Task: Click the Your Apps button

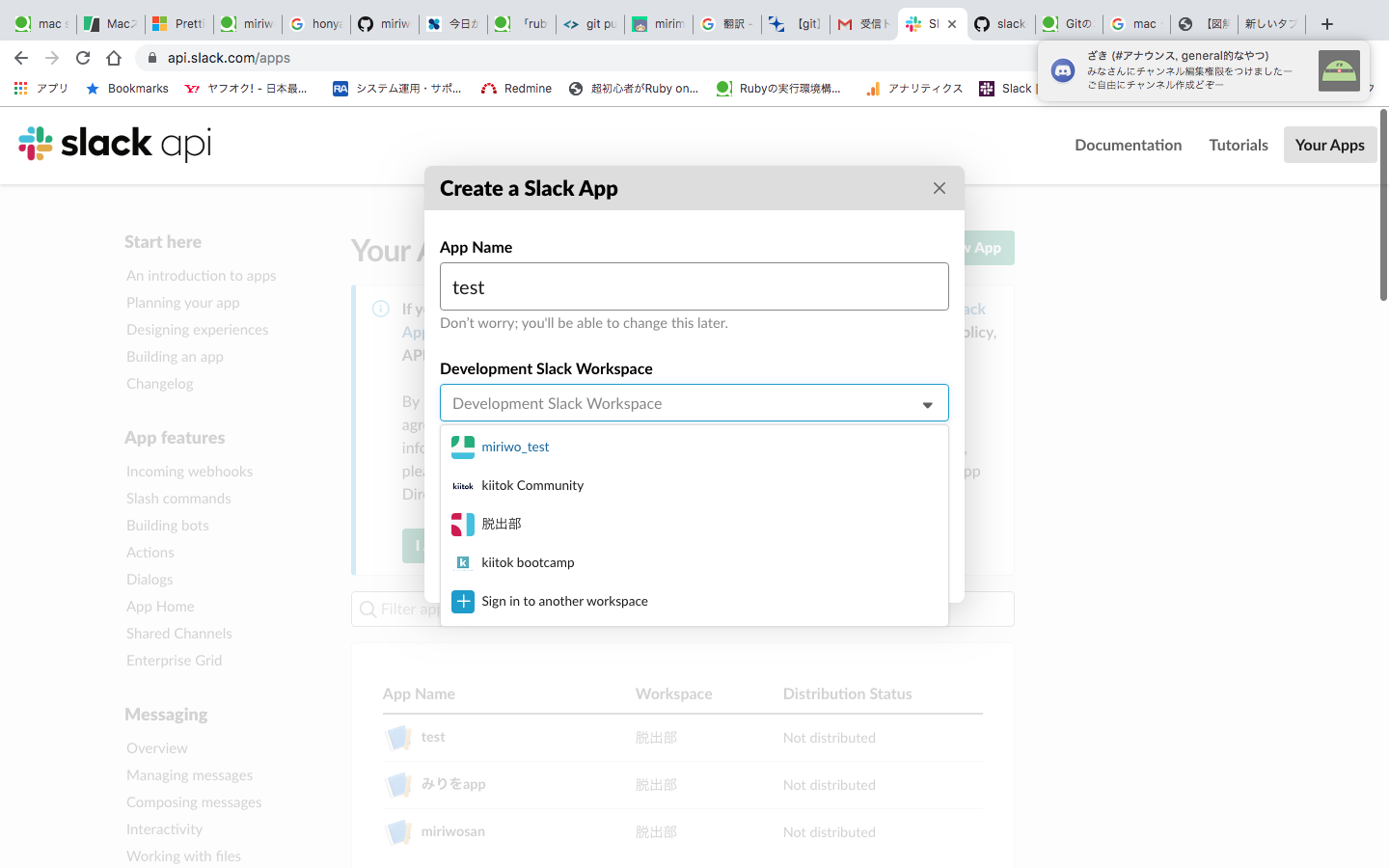Action: click(x=1330, y=145)
